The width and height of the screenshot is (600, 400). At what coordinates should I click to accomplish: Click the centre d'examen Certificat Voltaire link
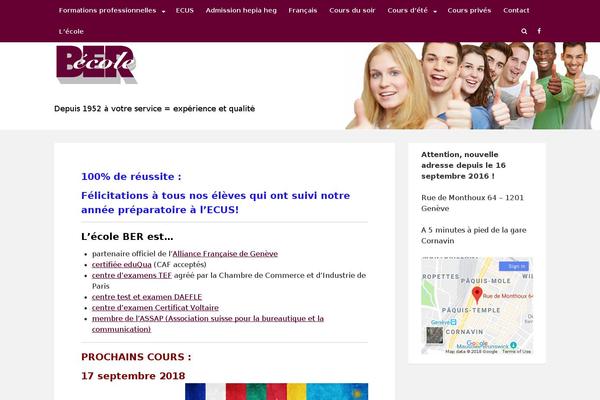coord(155,308)
